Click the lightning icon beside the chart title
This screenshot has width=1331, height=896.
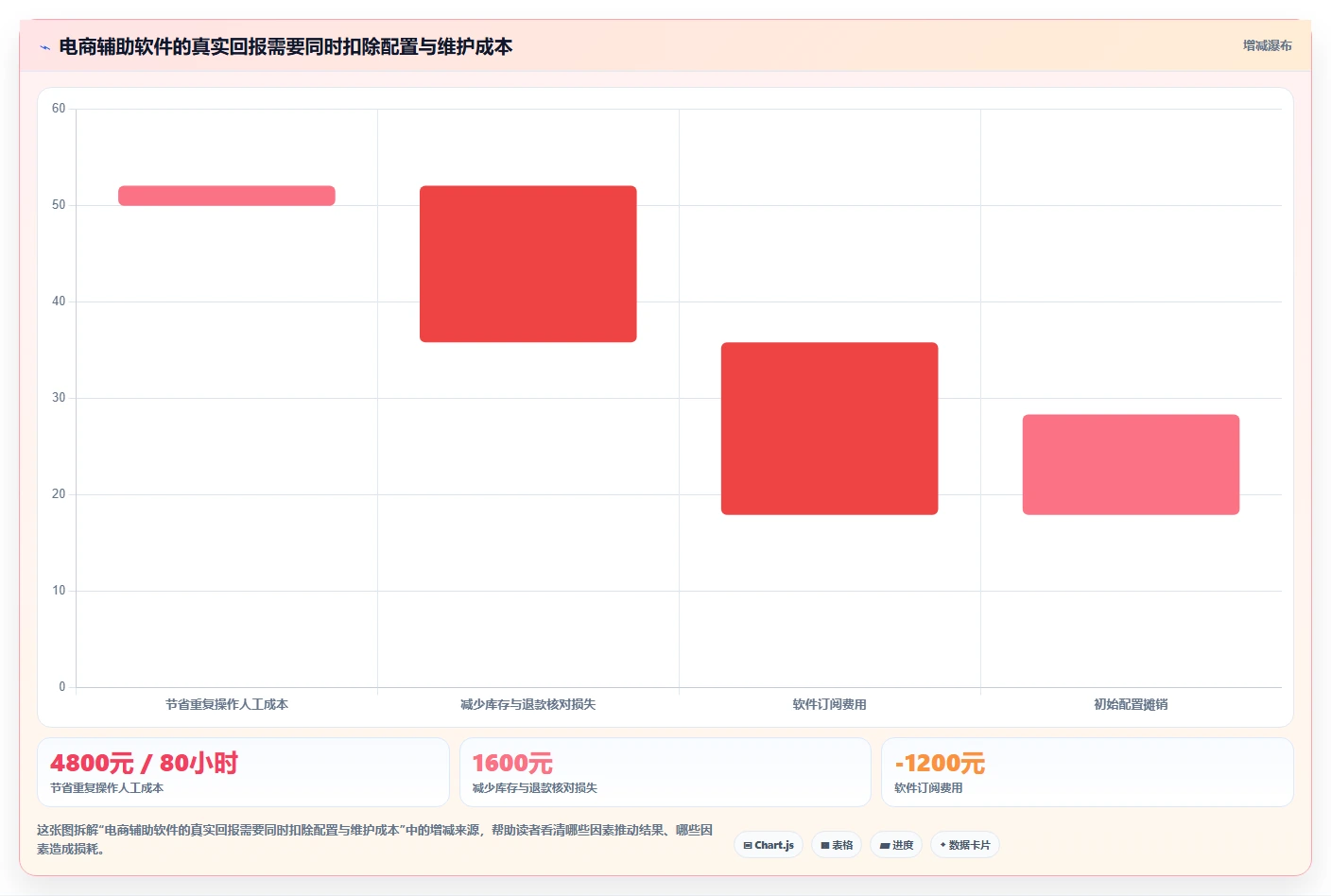(44, 47)
